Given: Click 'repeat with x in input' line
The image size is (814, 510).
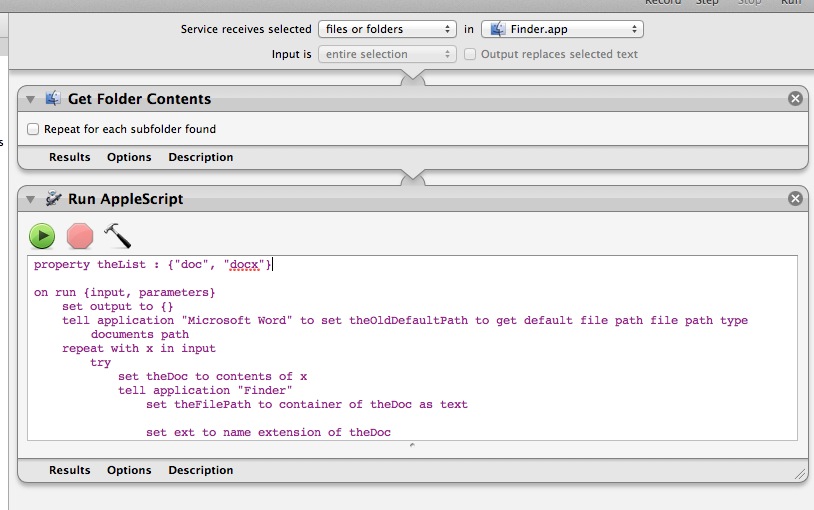Looking at the screenshot, I should [139, 348].
